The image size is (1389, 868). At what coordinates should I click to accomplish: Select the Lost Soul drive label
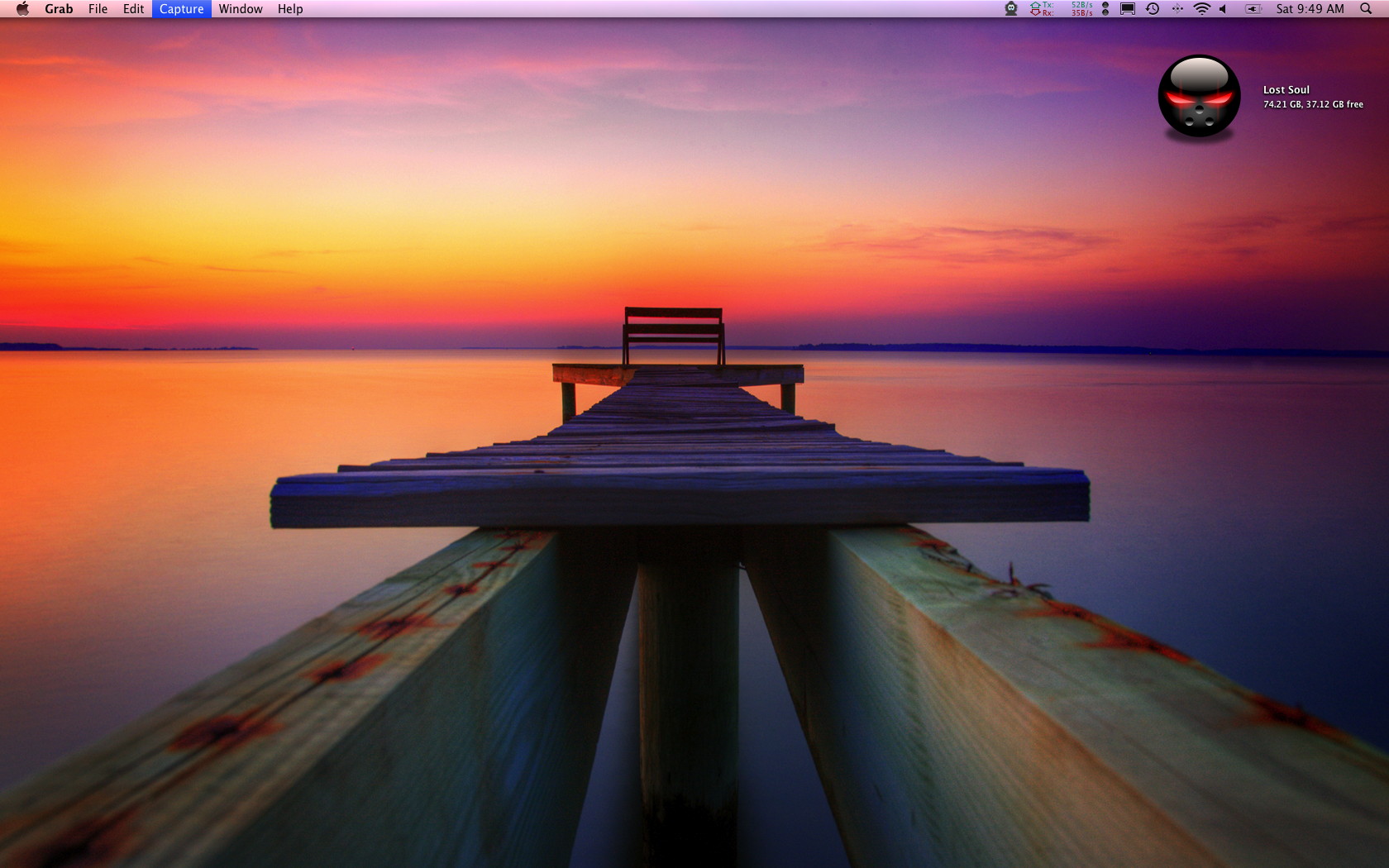coord(1286,89)
